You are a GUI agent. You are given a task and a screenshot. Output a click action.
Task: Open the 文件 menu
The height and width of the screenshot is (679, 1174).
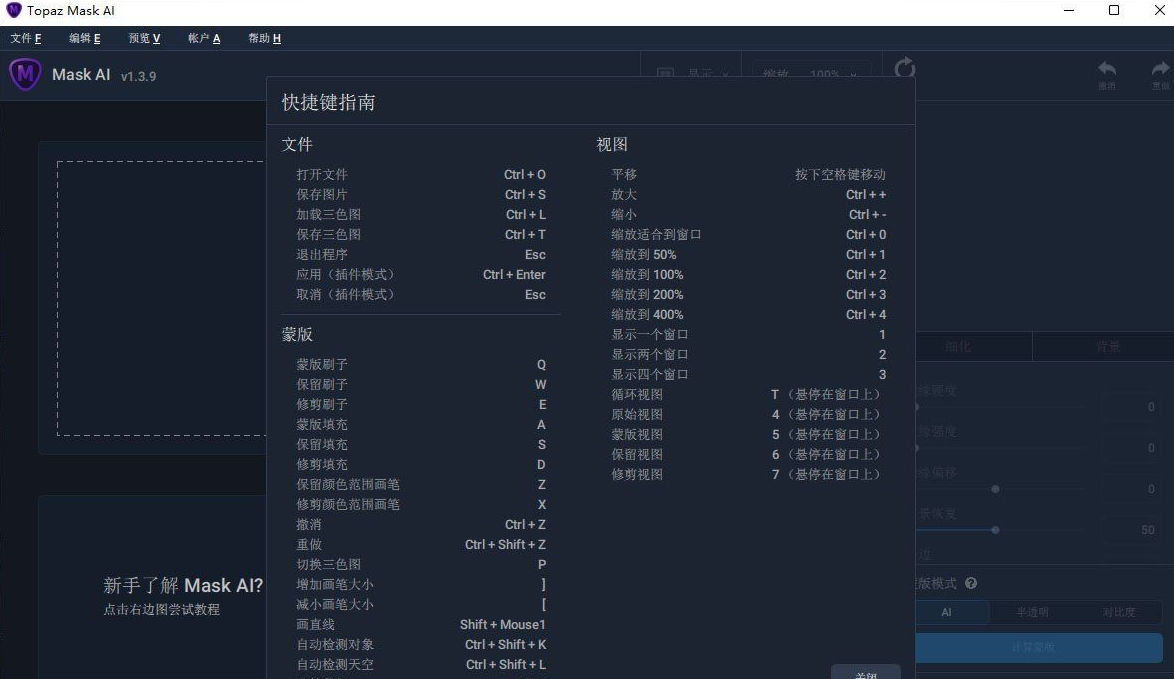click(x=26, y=38)
